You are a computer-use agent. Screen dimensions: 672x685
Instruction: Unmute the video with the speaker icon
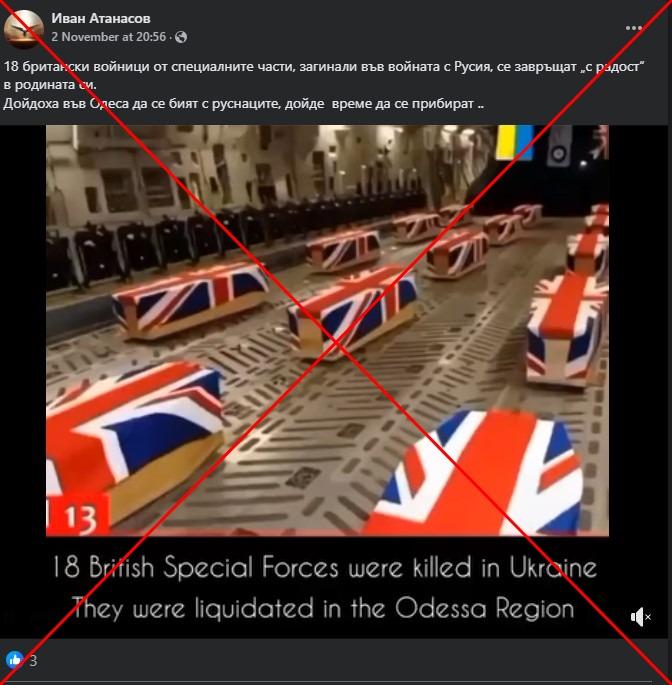(x=640, y=617)
